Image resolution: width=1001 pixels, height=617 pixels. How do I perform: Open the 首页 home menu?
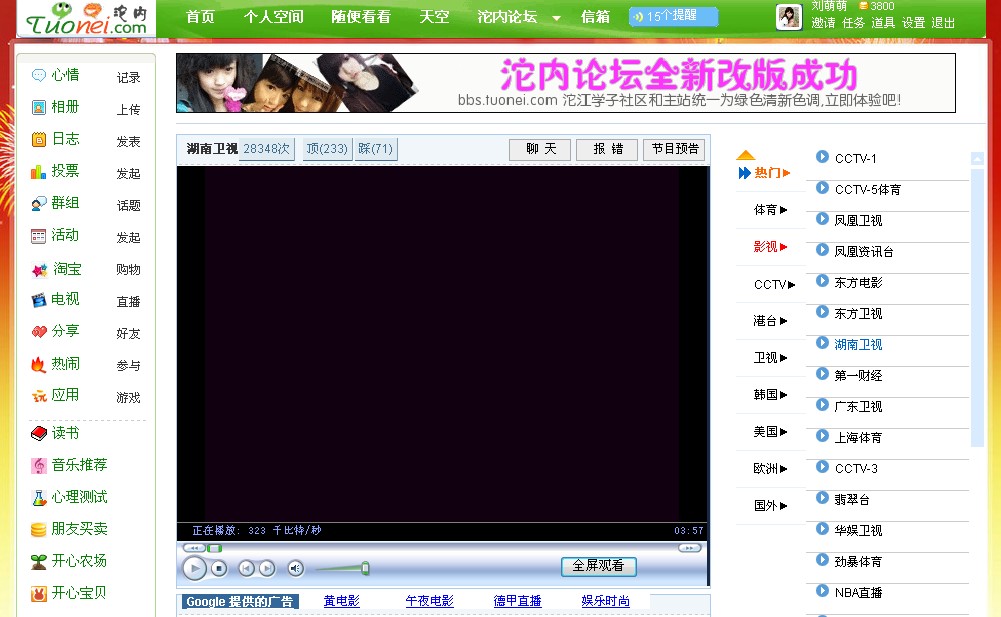200,17
